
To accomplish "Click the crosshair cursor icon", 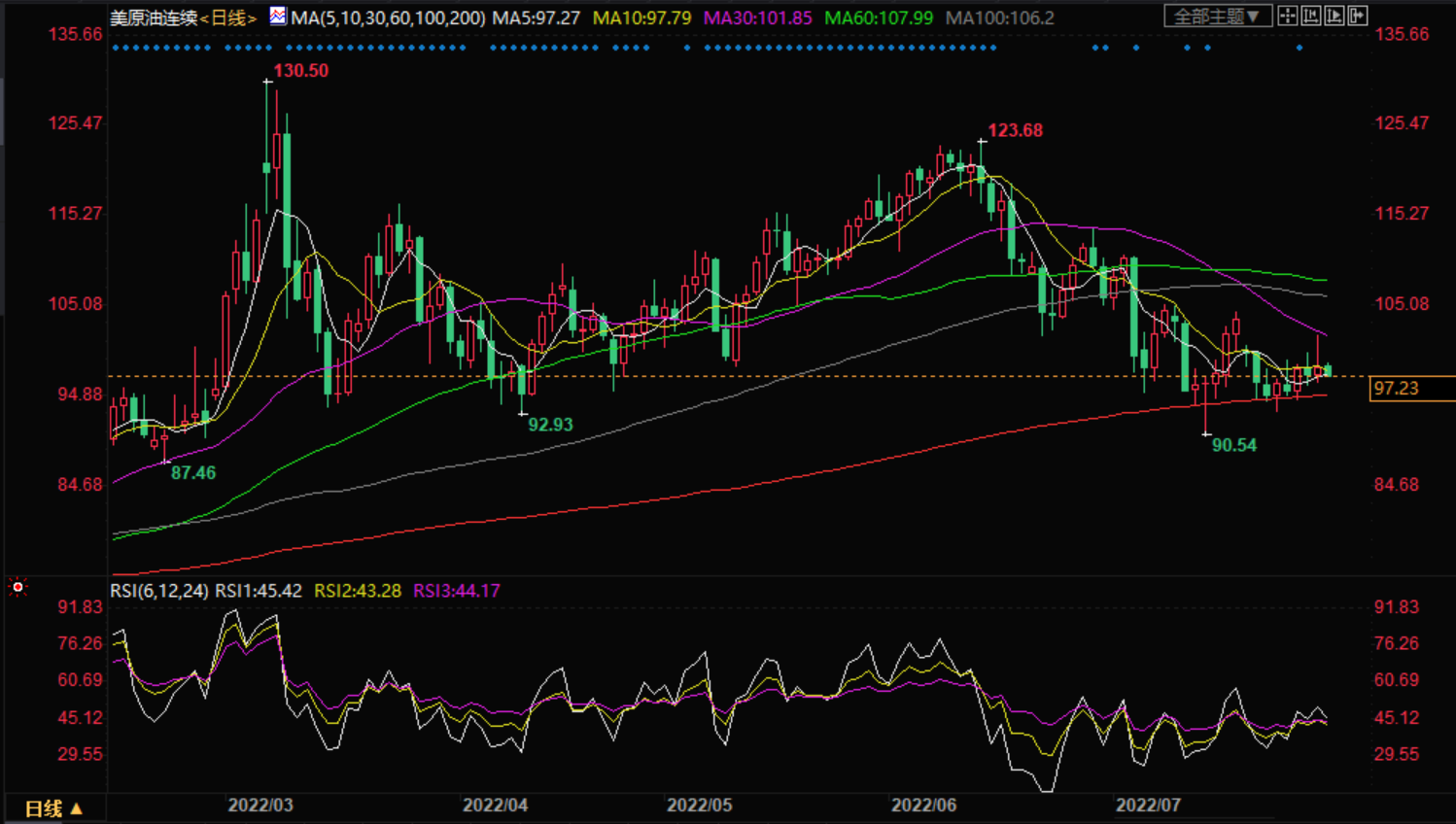I will pyautogui.click(x=1287, y=16).
